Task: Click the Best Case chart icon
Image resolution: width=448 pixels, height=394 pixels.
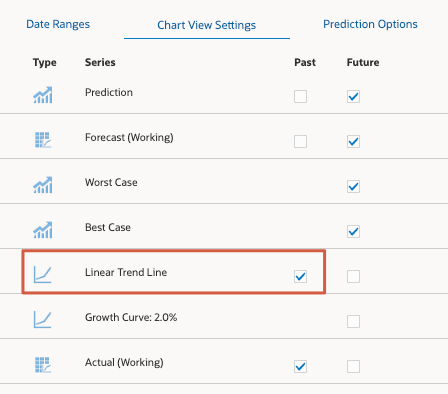Action: point(43,230)
